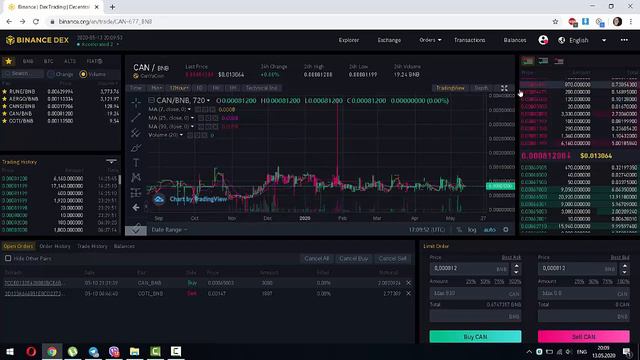The width and height of the screenshot is (640, 360).
Task: Select the trend line drawing tool
Action: [x=136, y=118]
